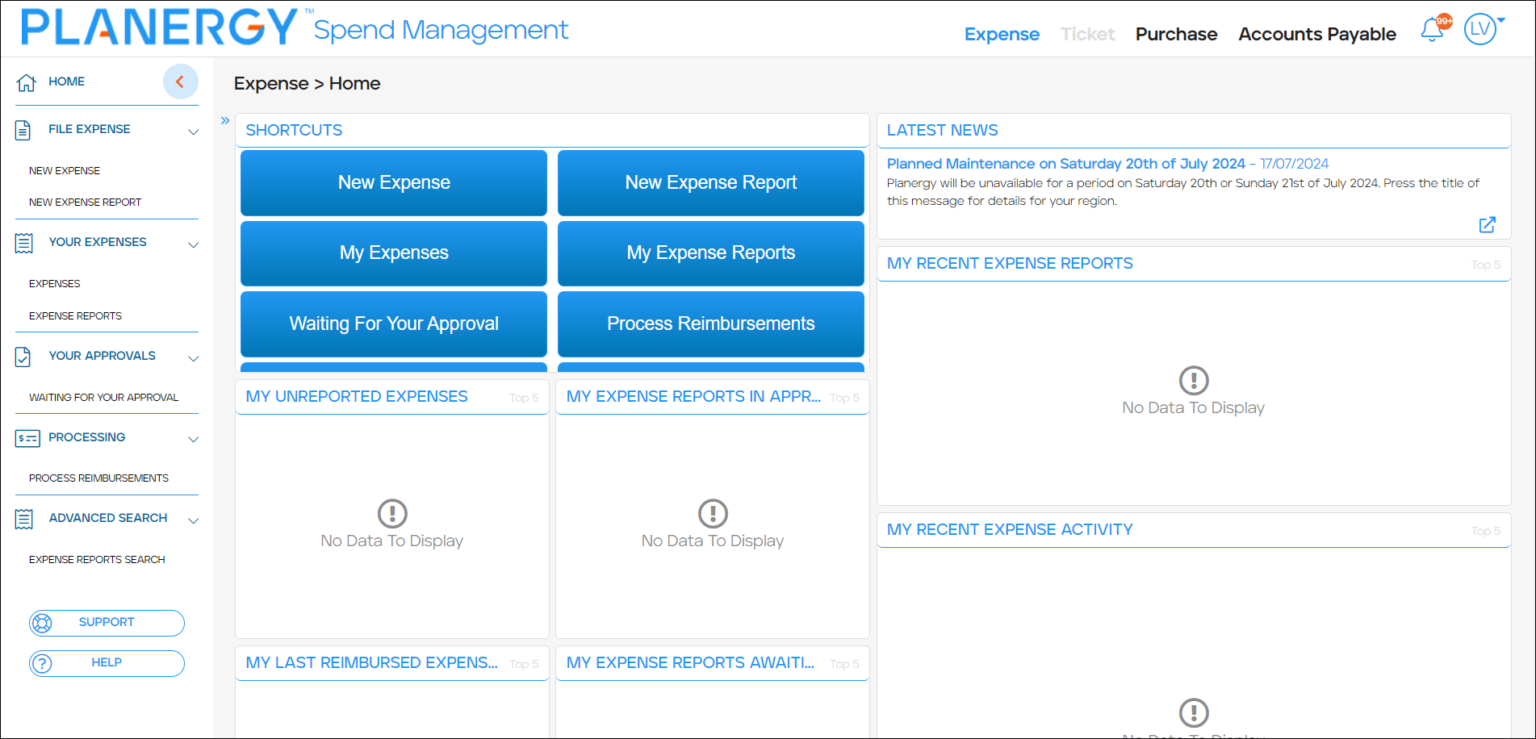1536x739 pixels.
Task: Click the Help question mark icon
Action: coord(42,662)
